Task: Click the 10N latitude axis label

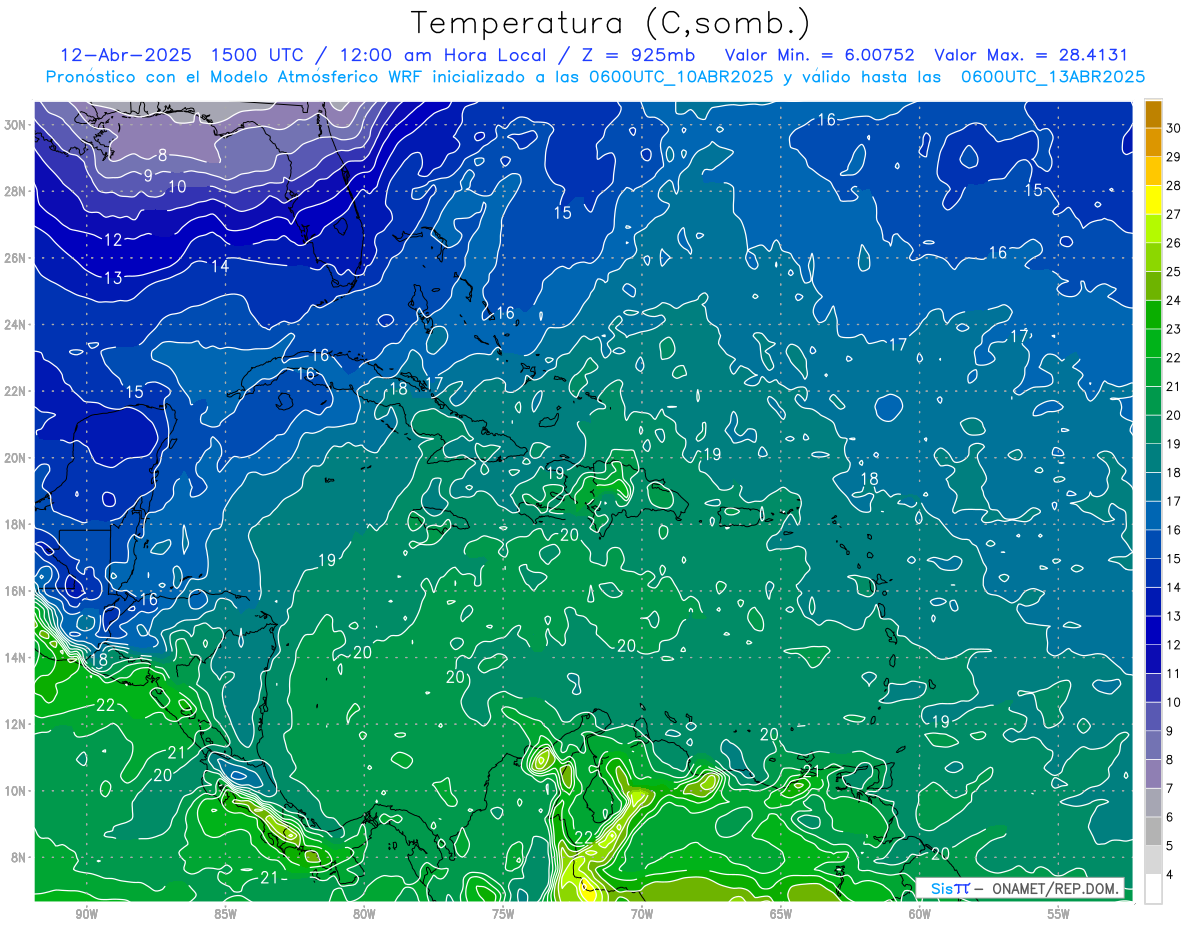Action: pyautogui.click(x=15, y=791)
